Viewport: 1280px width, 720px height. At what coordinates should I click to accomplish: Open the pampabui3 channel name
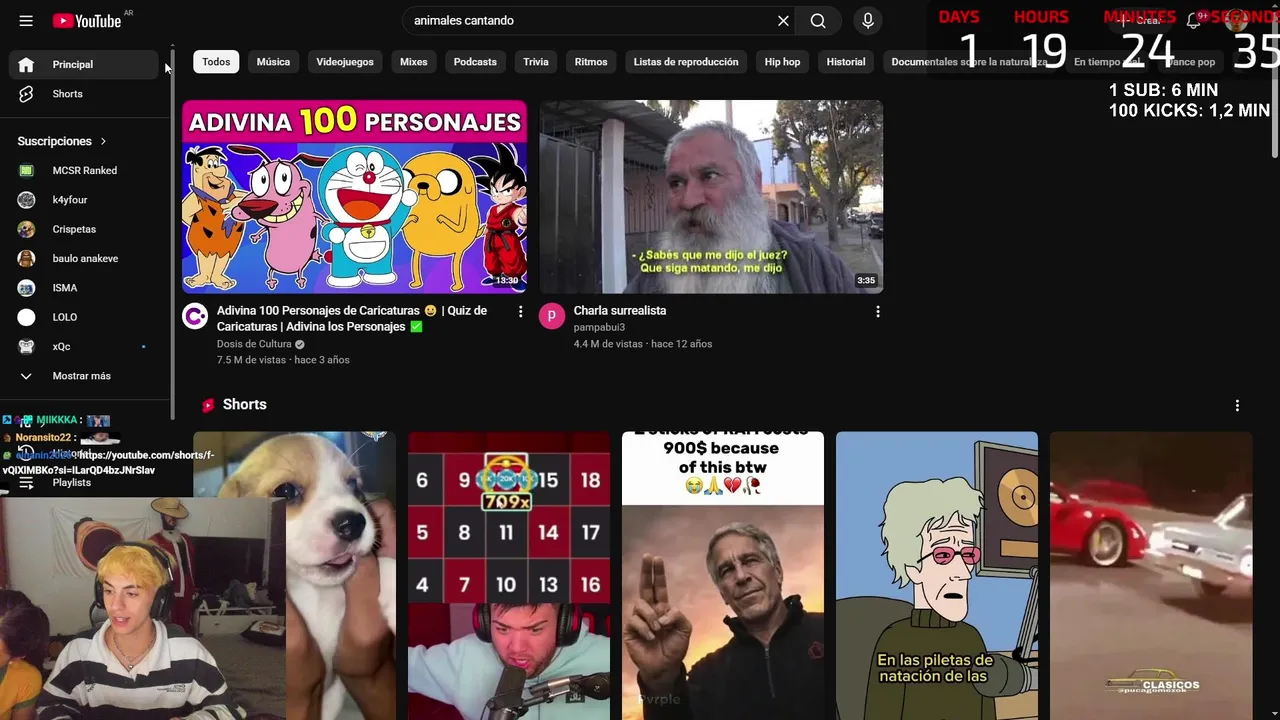599,327
